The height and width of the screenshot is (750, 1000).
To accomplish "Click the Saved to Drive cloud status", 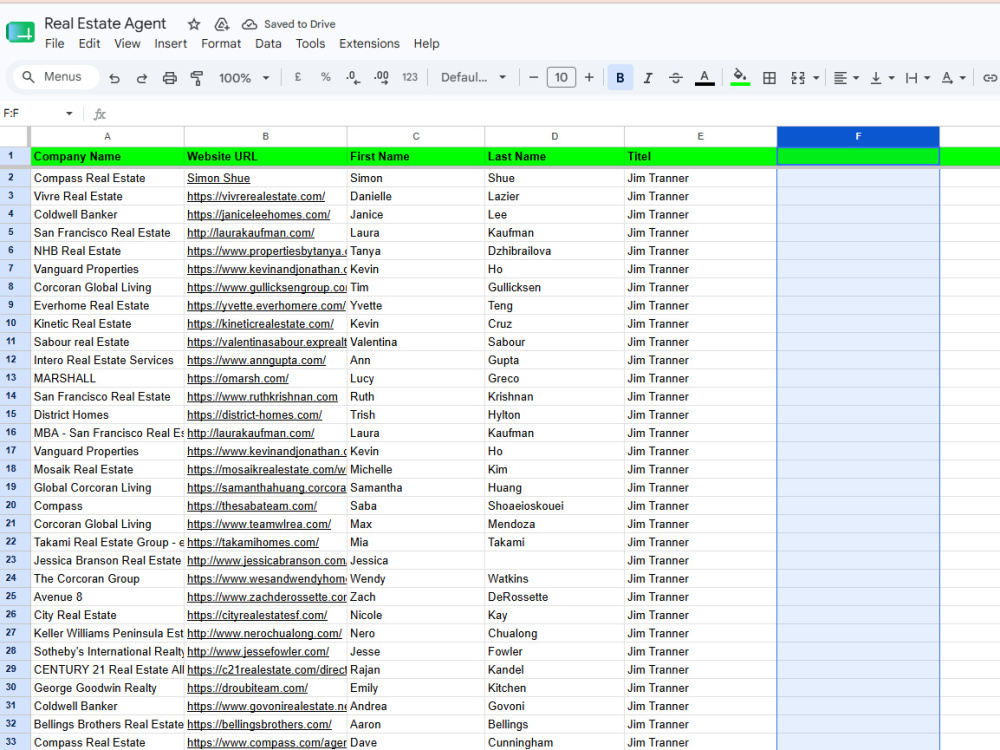I will coord(289,24).
